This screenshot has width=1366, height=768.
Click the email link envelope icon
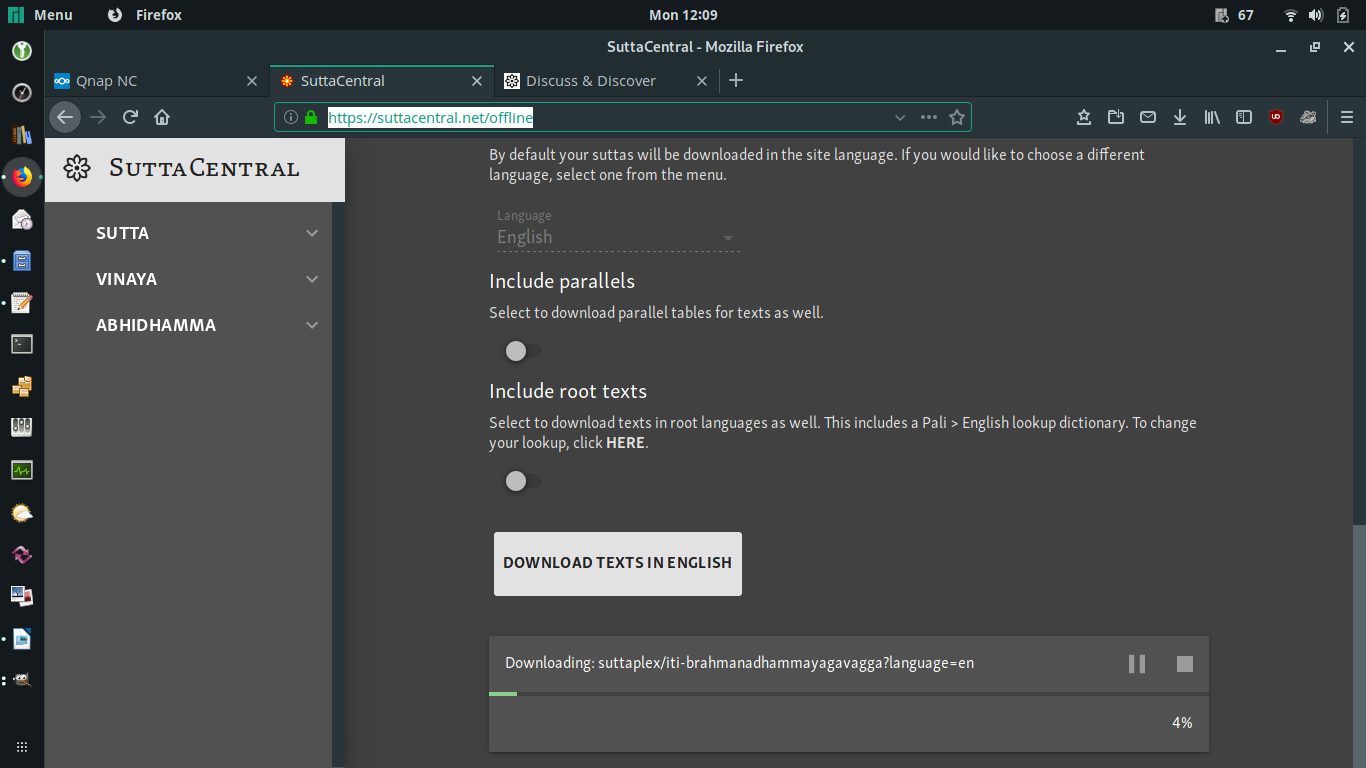[x=1148, y=117]
